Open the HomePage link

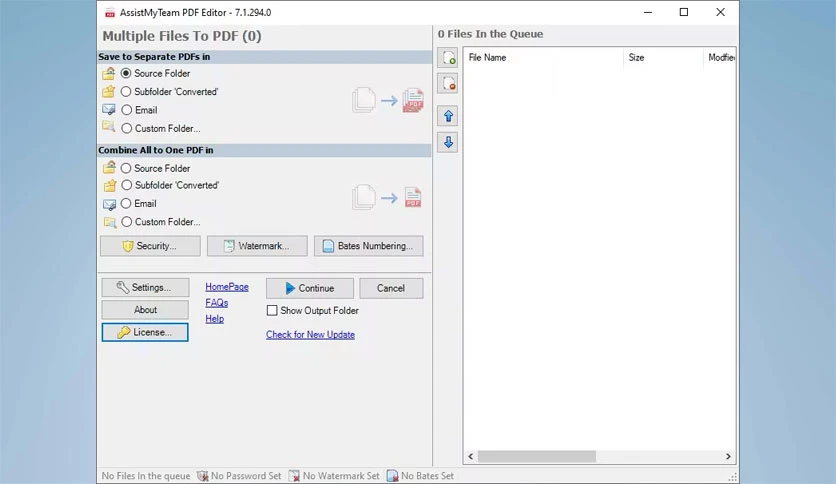coord(227,287)
